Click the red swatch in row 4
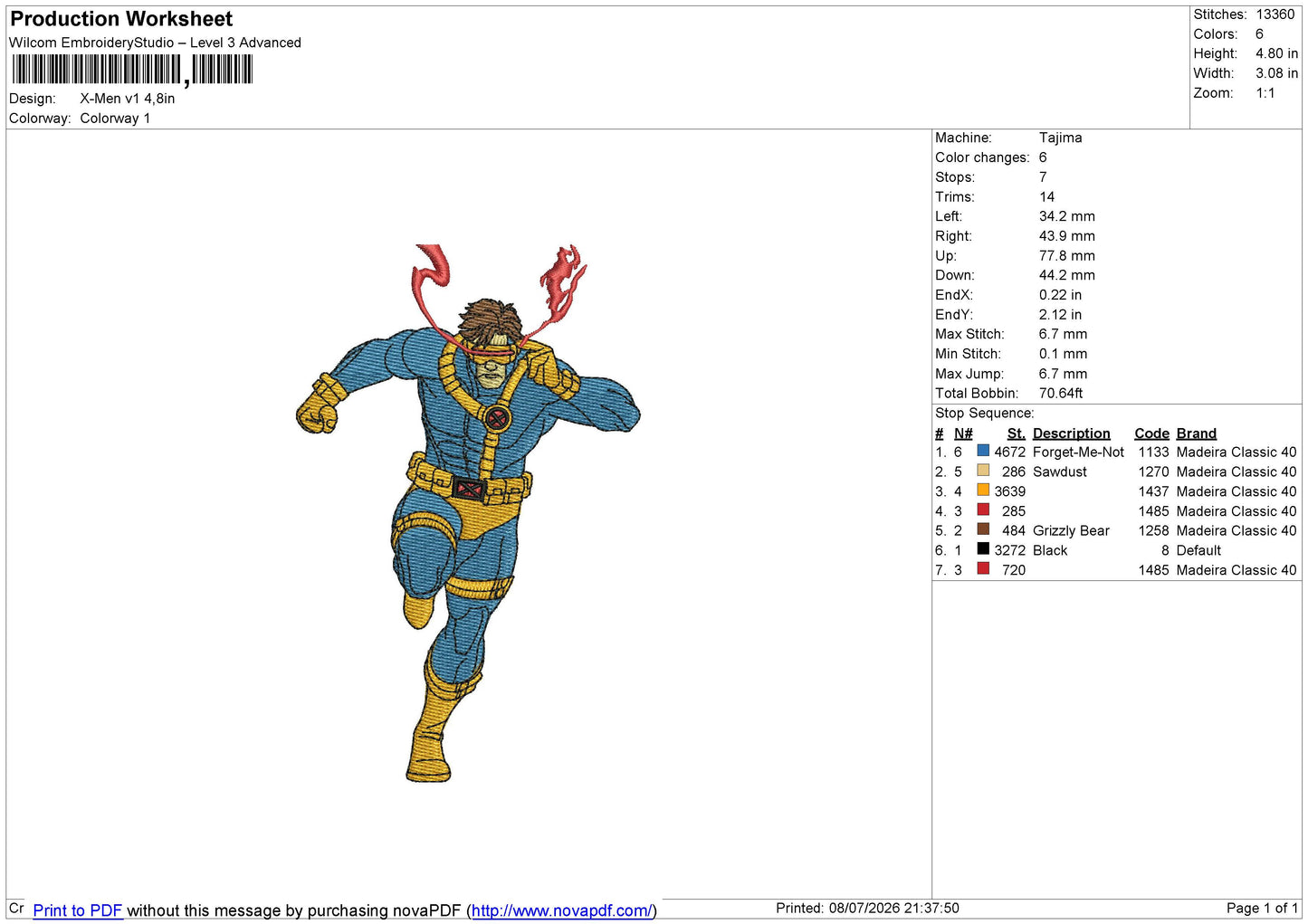 coord(983,510)
